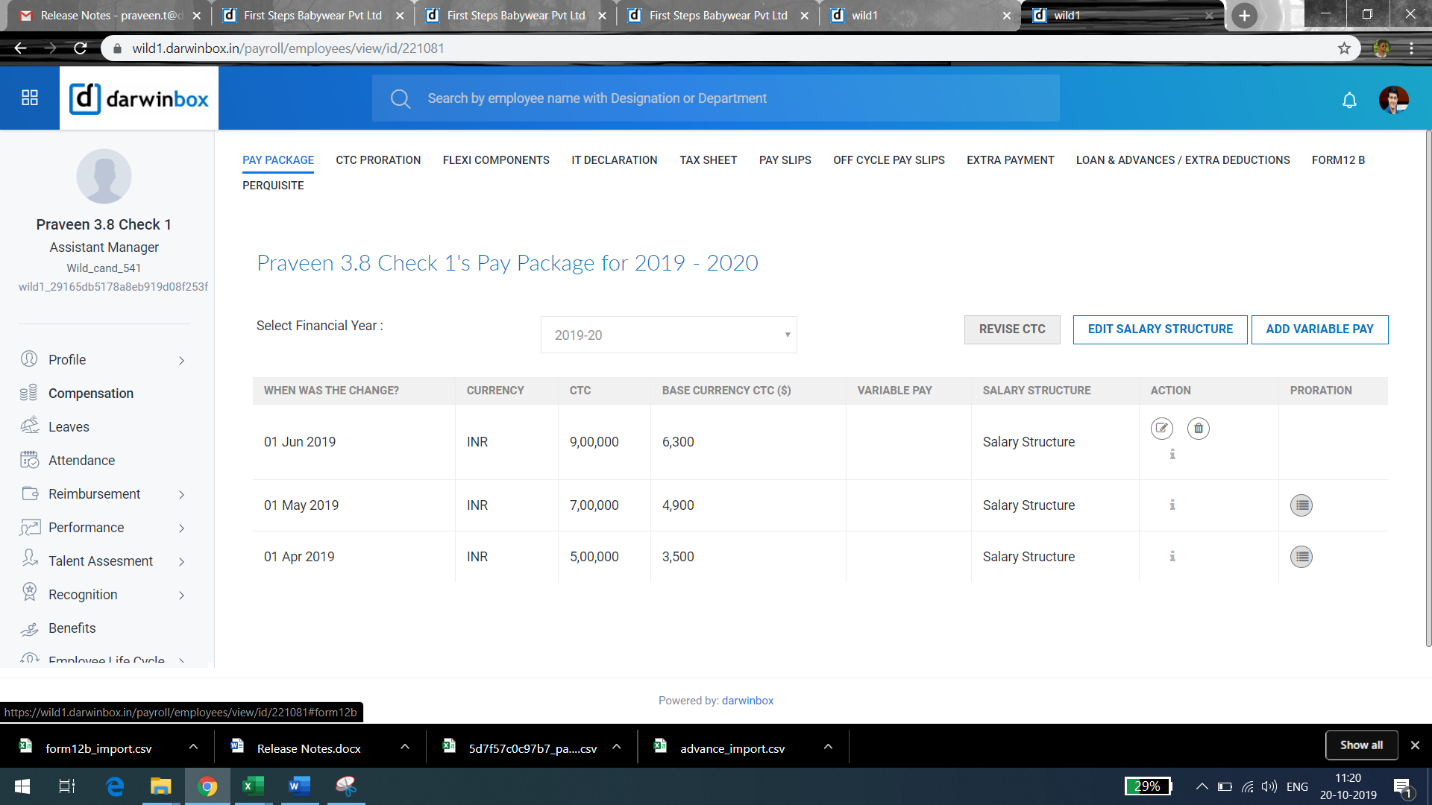Open File Explorer from the taskbar
1432x805 pixels.
point(161,786)
